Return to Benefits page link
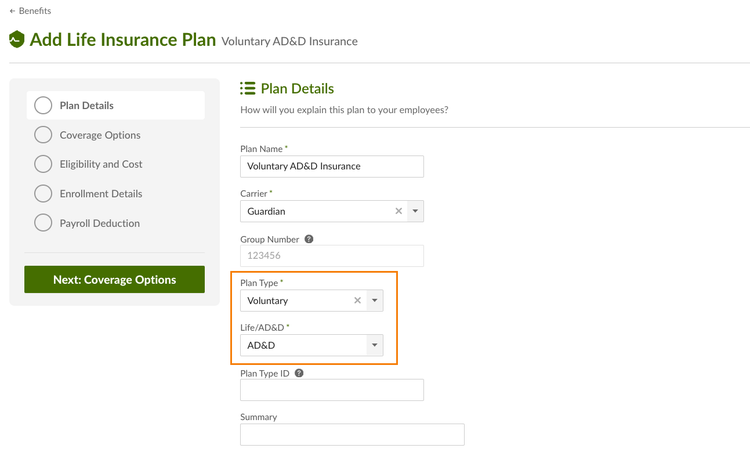The height and width of the screenshot is (452, 750). (35, 11)
